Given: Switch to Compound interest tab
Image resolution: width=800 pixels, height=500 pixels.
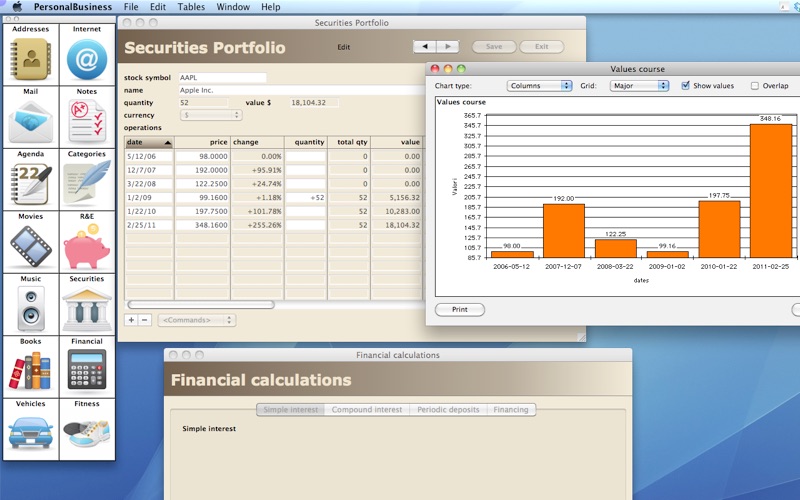Looking at the screenshot, I should coord(367,410).
